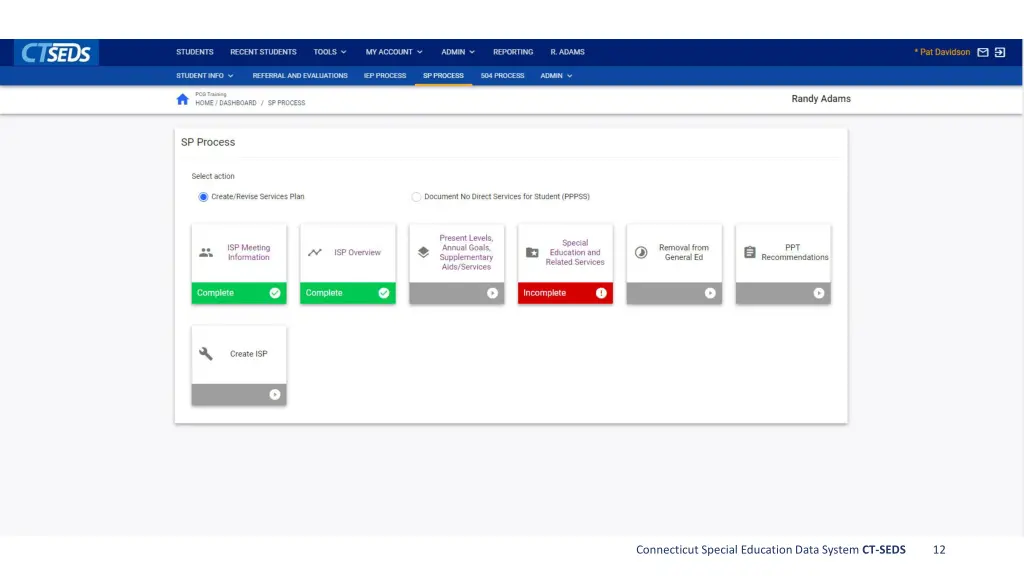Viewport: 1024px width, 576px height.
Task: Click the logout icon in top bar
Action: 1000,52
